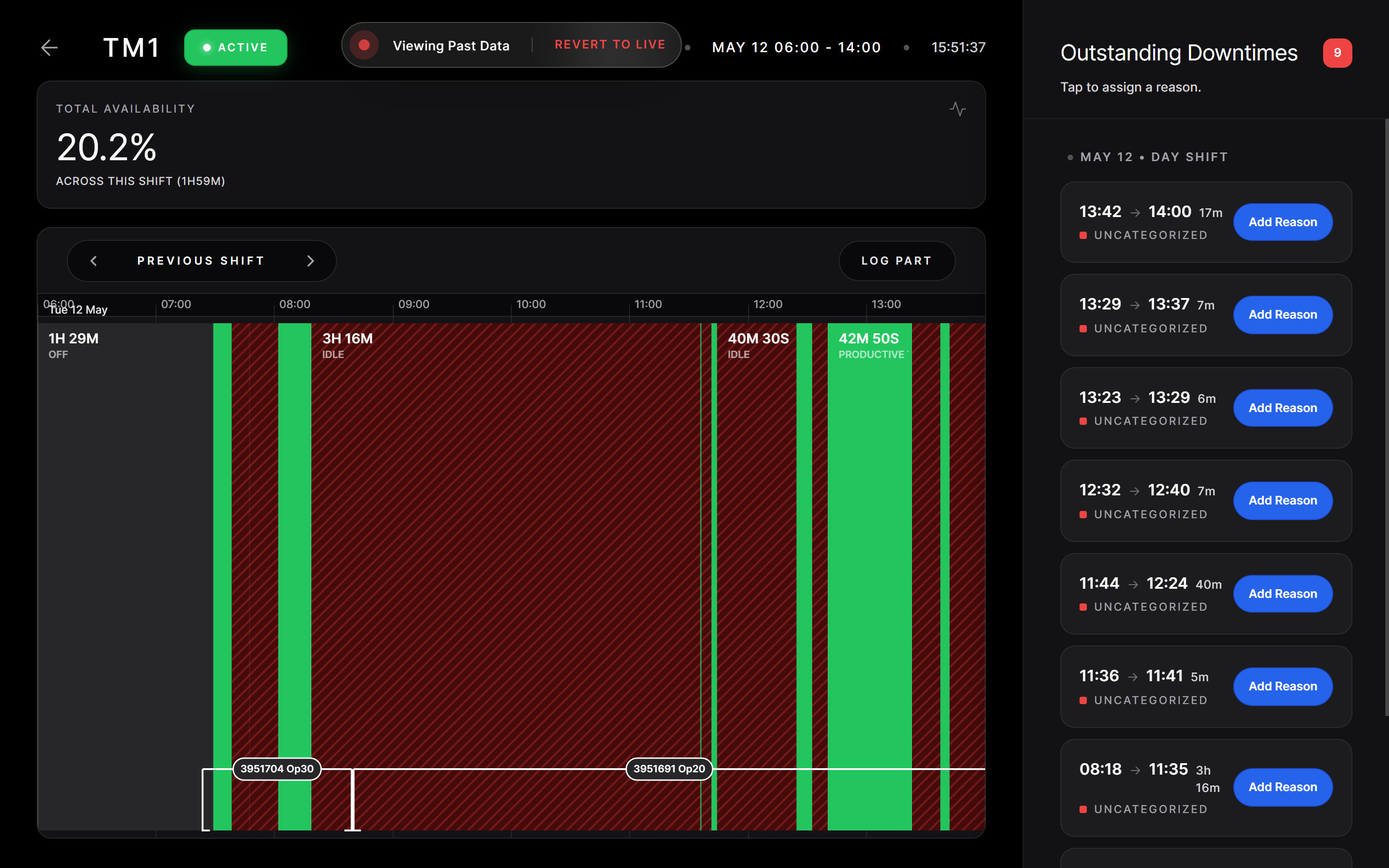
Task: Click the 07:00 timeline axis label
Action: 176,304
